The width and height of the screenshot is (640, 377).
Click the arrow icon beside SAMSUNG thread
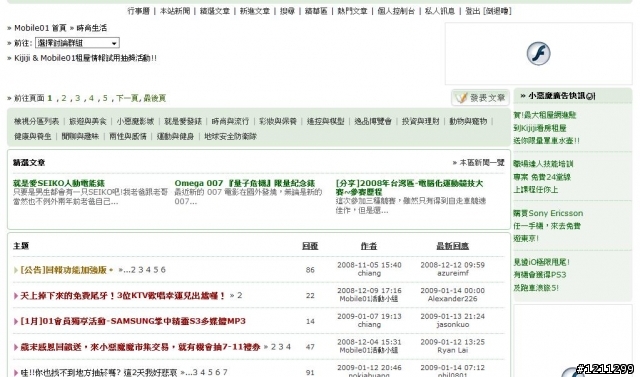click(16, 322)
